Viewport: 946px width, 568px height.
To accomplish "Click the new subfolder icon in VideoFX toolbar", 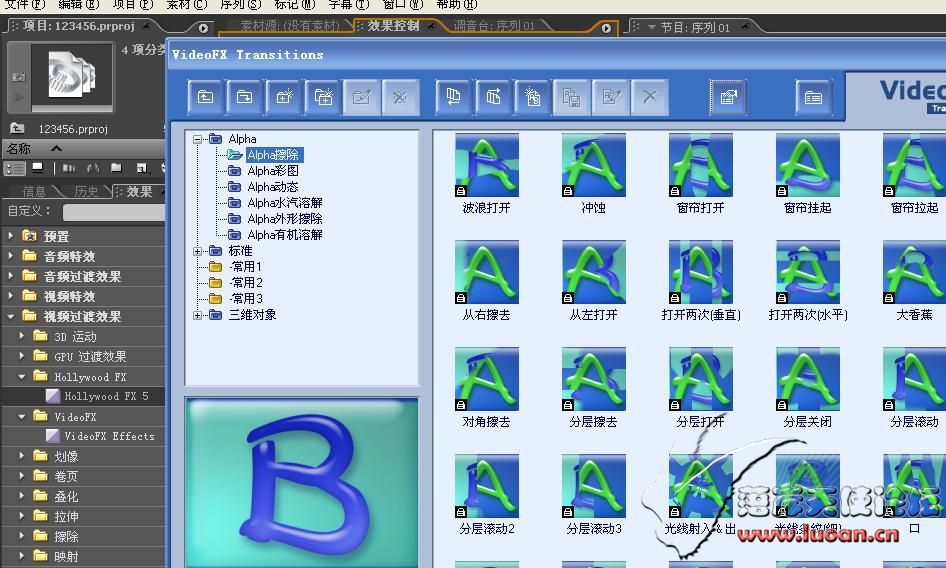I will (323, 97).
